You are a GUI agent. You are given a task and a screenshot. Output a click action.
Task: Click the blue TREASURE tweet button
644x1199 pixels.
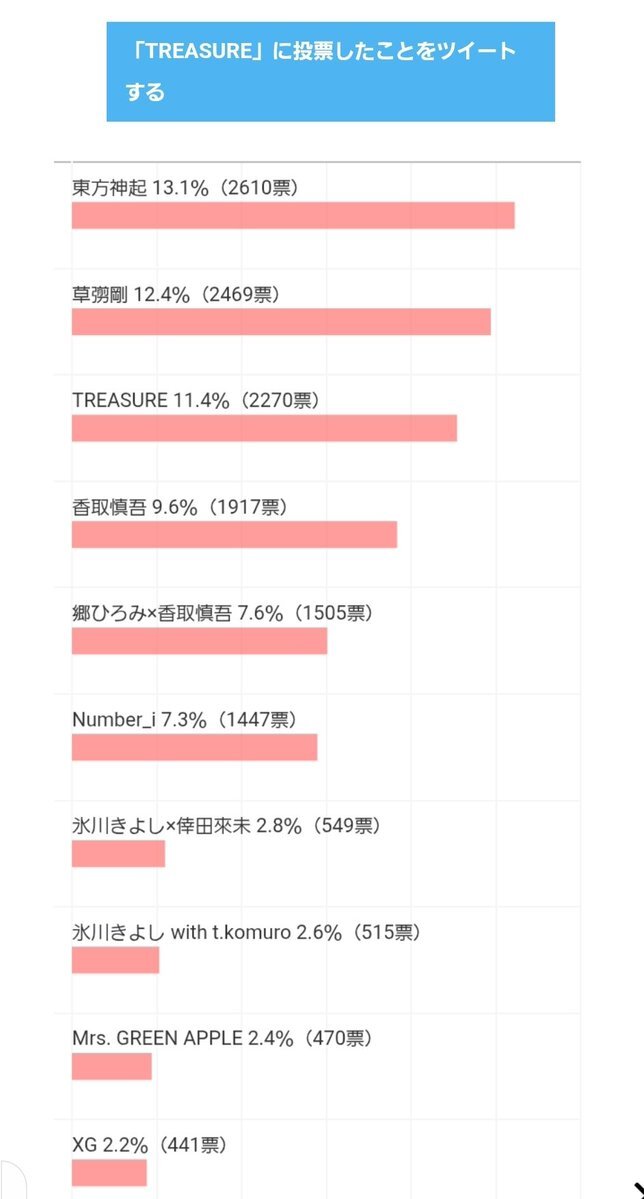(x=330, y=72)
